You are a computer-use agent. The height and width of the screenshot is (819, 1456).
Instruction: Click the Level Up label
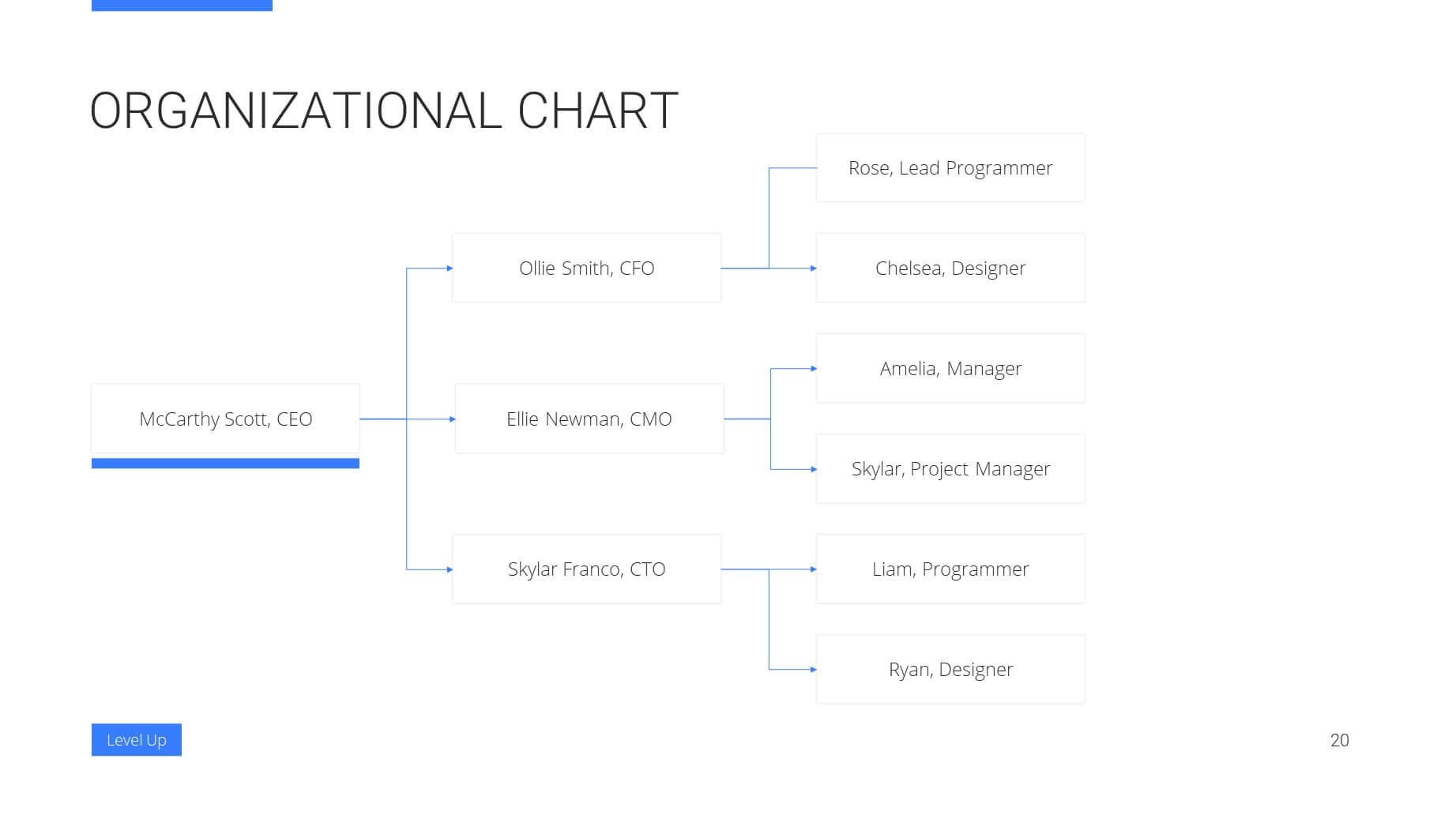tap(137, 740)
